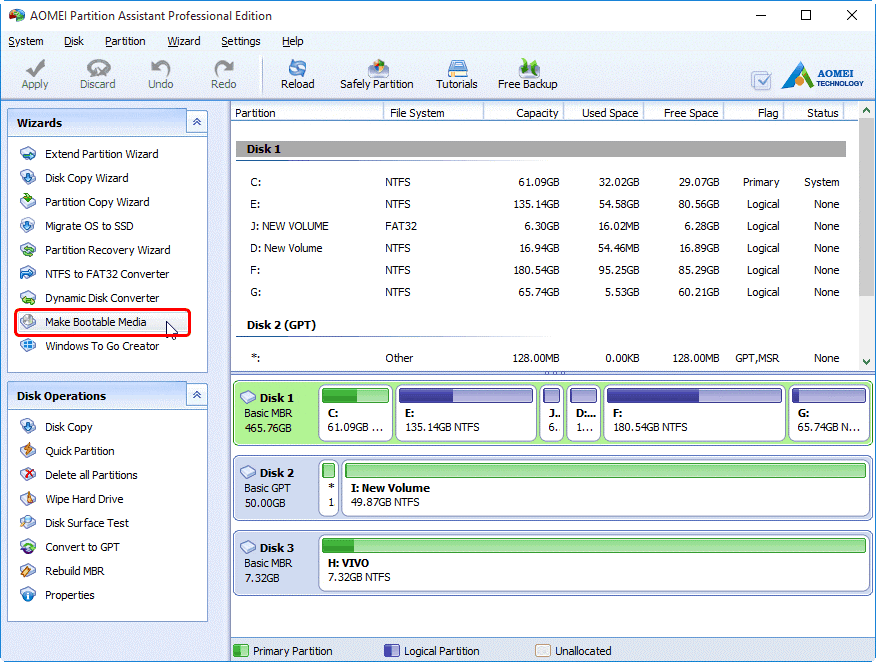The height and width of the screenshot is (662, 876).
Task: Select I: New Volume 49.87GB block
Action: (x=605, y=488)
